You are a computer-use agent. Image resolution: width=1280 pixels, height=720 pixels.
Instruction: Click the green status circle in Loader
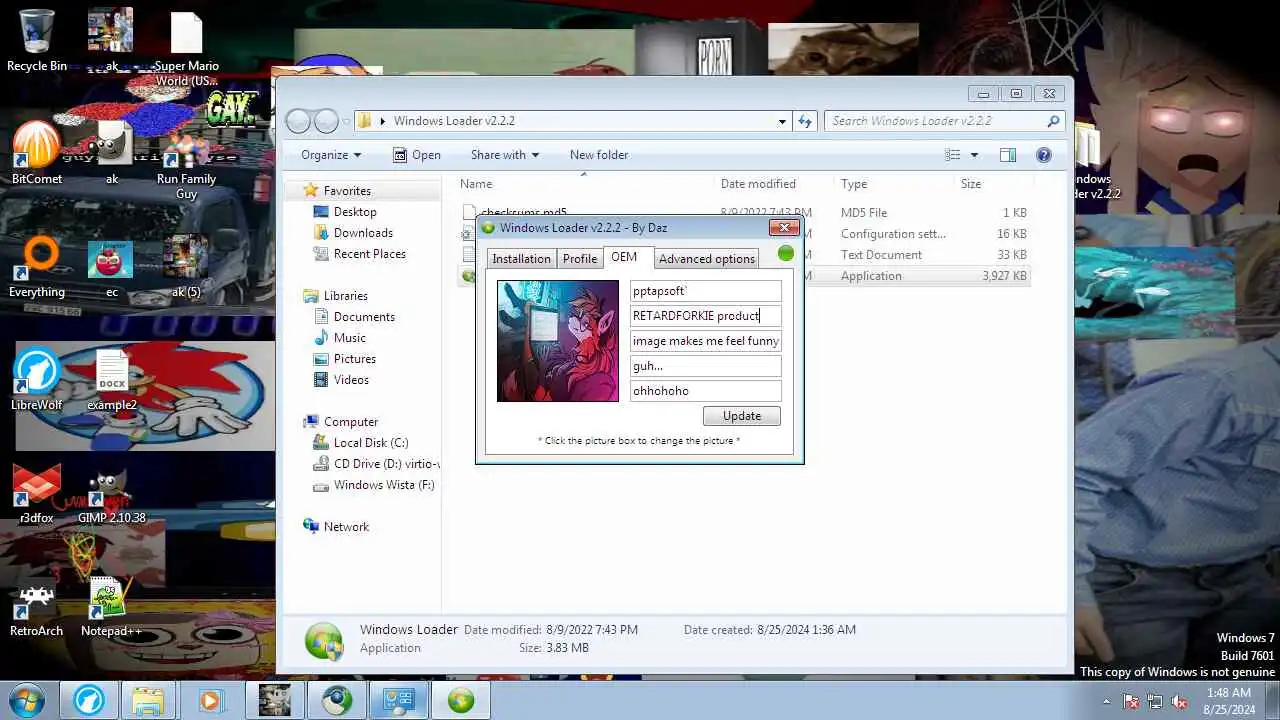pyautogui.click(x=785, y=253)
